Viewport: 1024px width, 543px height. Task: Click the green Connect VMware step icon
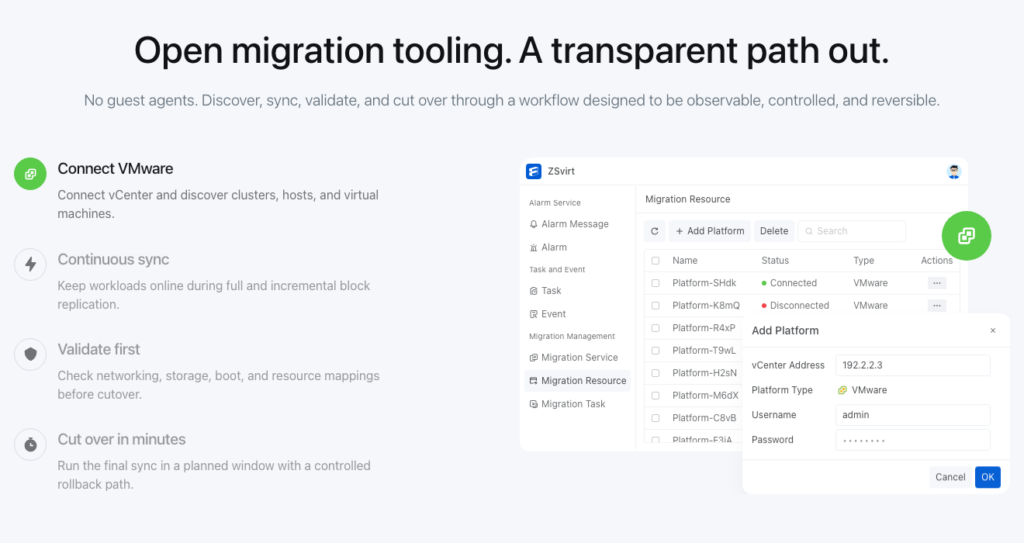pyautogui.click(x=30, y=174)
